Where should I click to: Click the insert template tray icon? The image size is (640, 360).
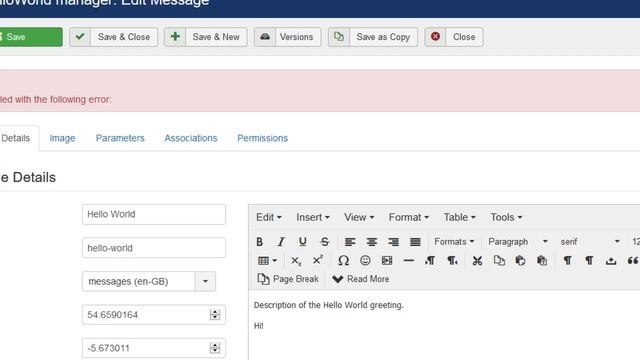611,260
